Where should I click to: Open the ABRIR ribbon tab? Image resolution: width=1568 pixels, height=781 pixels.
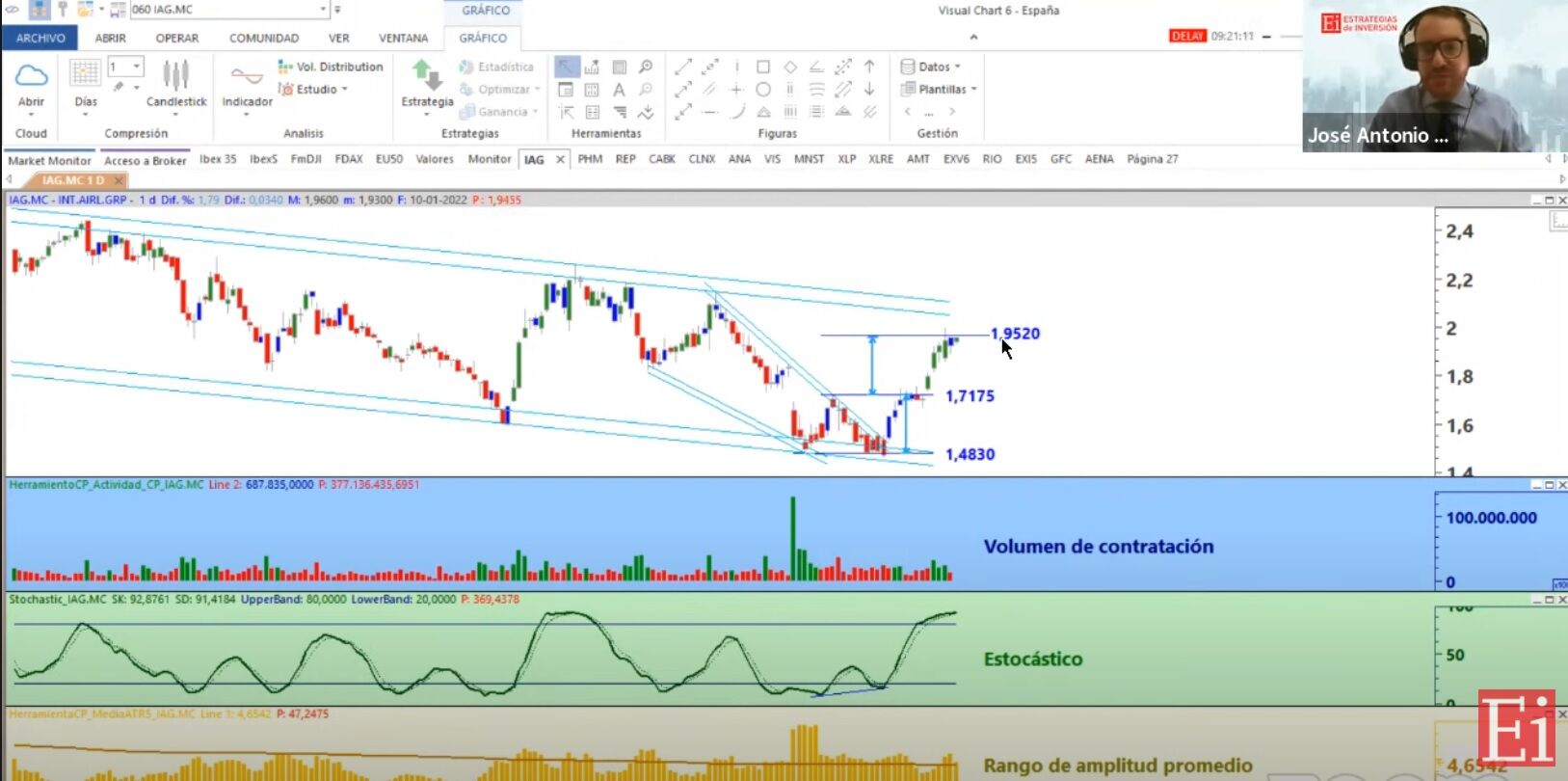[x=110, y=39]
